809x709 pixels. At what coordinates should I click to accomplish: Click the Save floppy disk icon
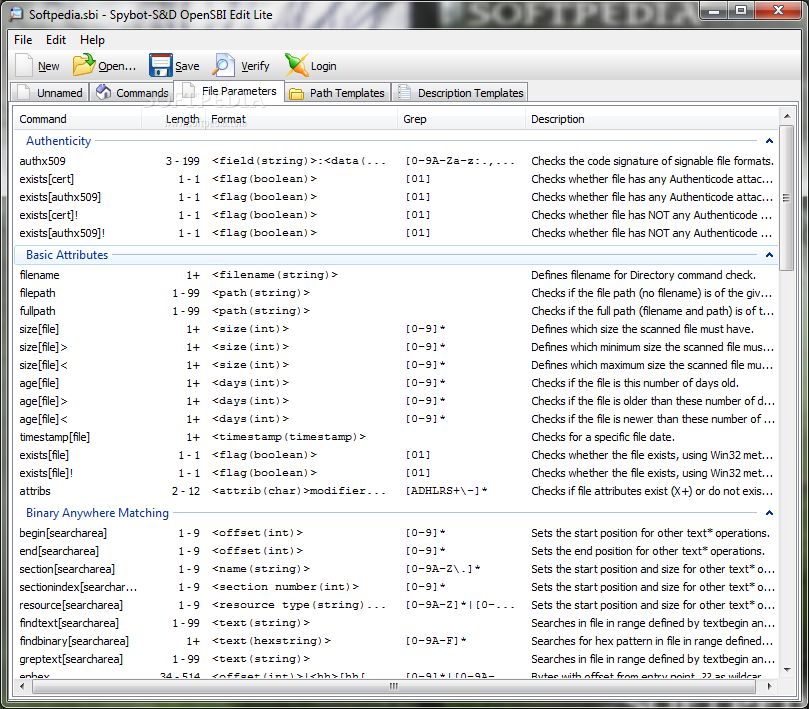tap(160, 66)
